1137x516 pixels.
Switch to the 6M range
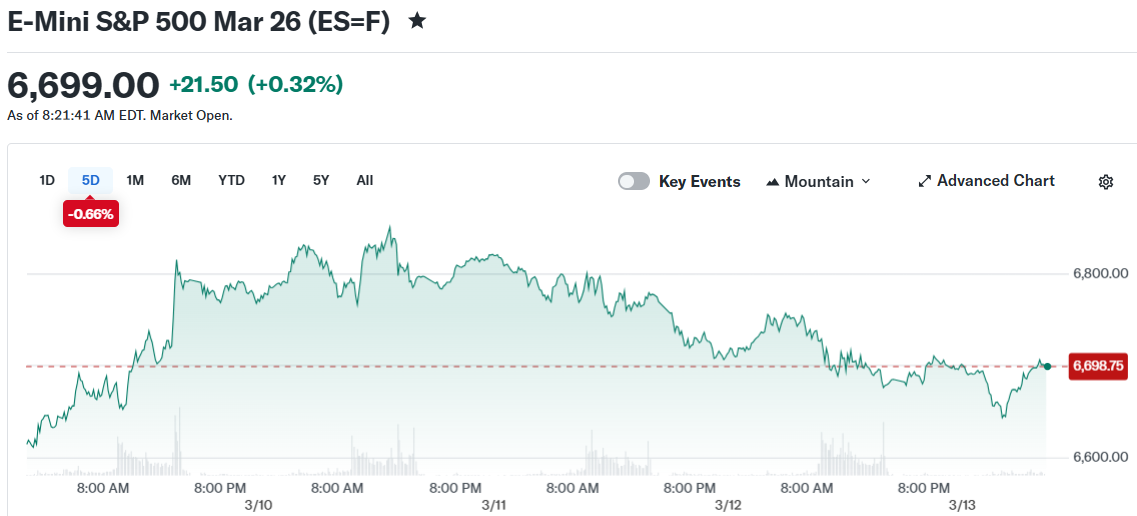[181, 180]
